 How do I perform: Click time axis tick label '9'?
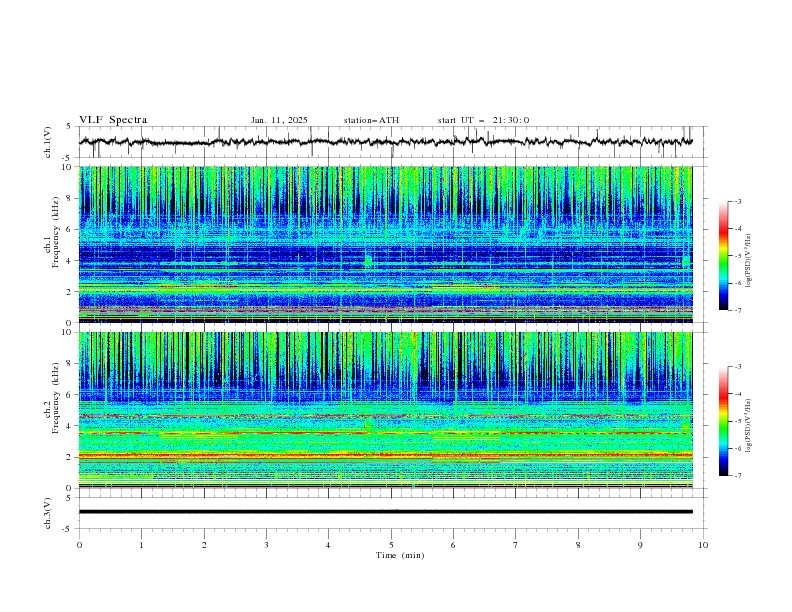pos(640,545)
